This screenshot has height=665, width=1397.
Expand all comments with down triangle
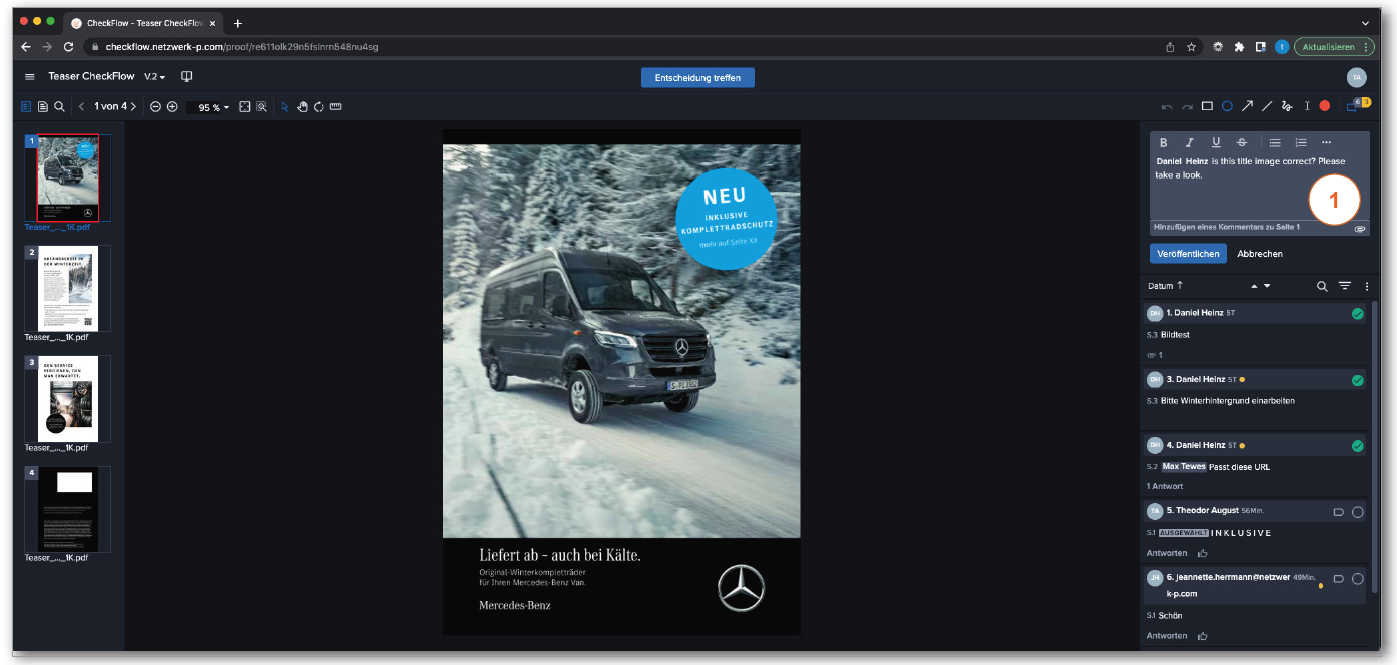(x=1267, y=286)
